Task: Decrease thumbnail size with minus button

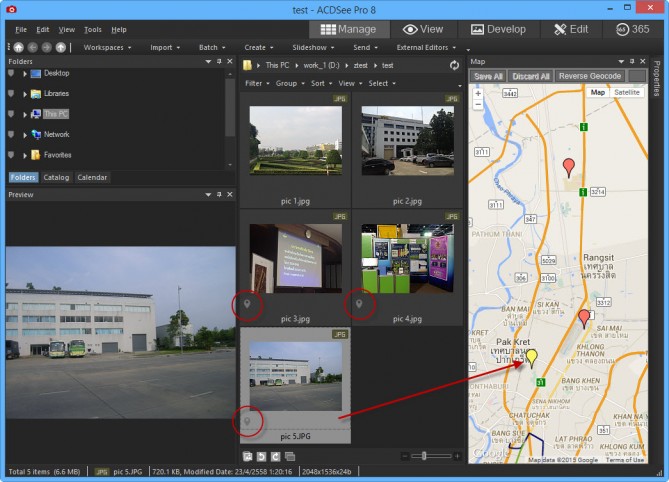Action: coord(405,456)
